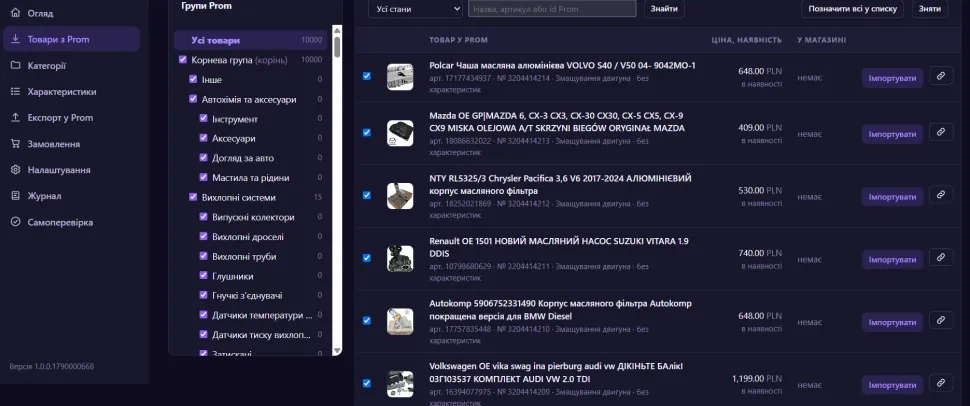Import the NTY RL5325/3 product
This screenshot has width=970, height=406.
(x=892, y=197)
